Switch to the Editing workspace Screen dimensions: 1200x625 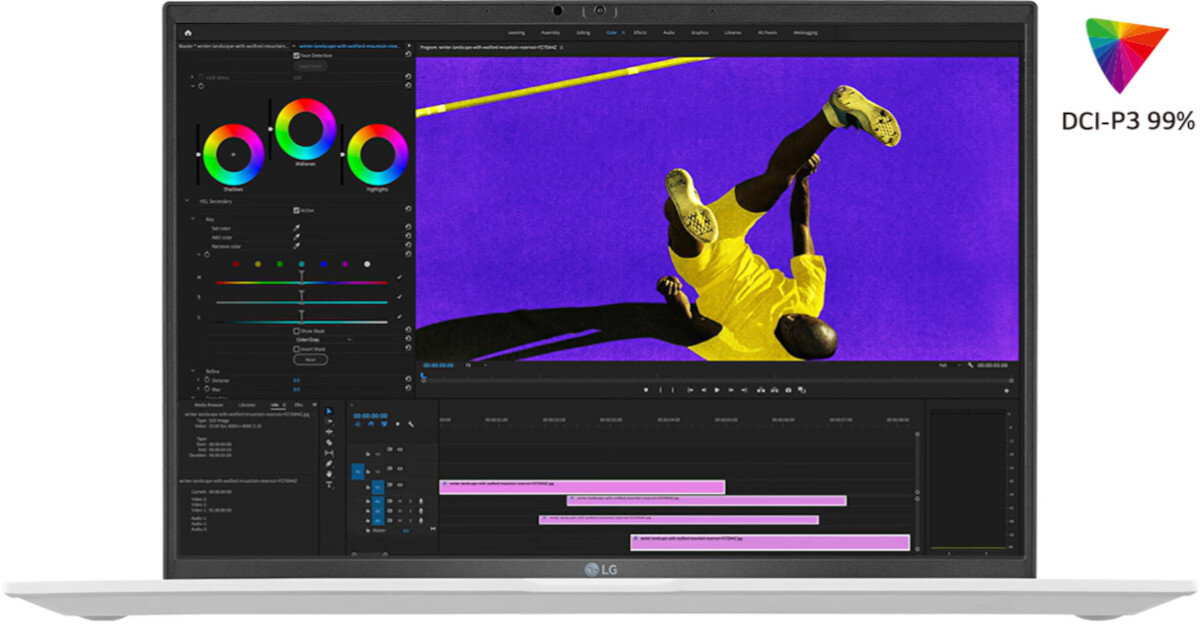pos(583,32)
